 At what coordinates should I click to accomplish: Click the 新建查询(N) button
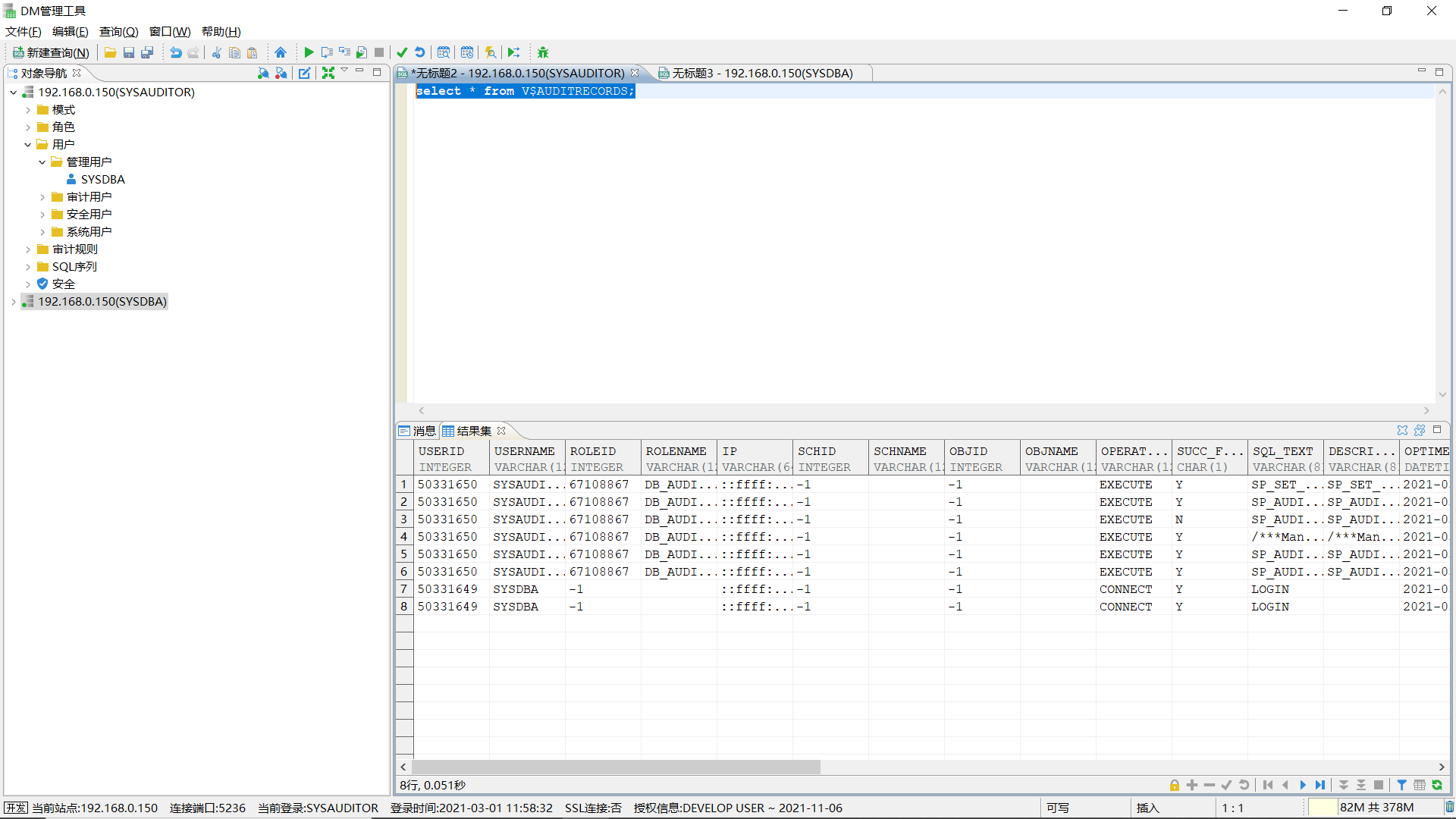pos(52,52)
